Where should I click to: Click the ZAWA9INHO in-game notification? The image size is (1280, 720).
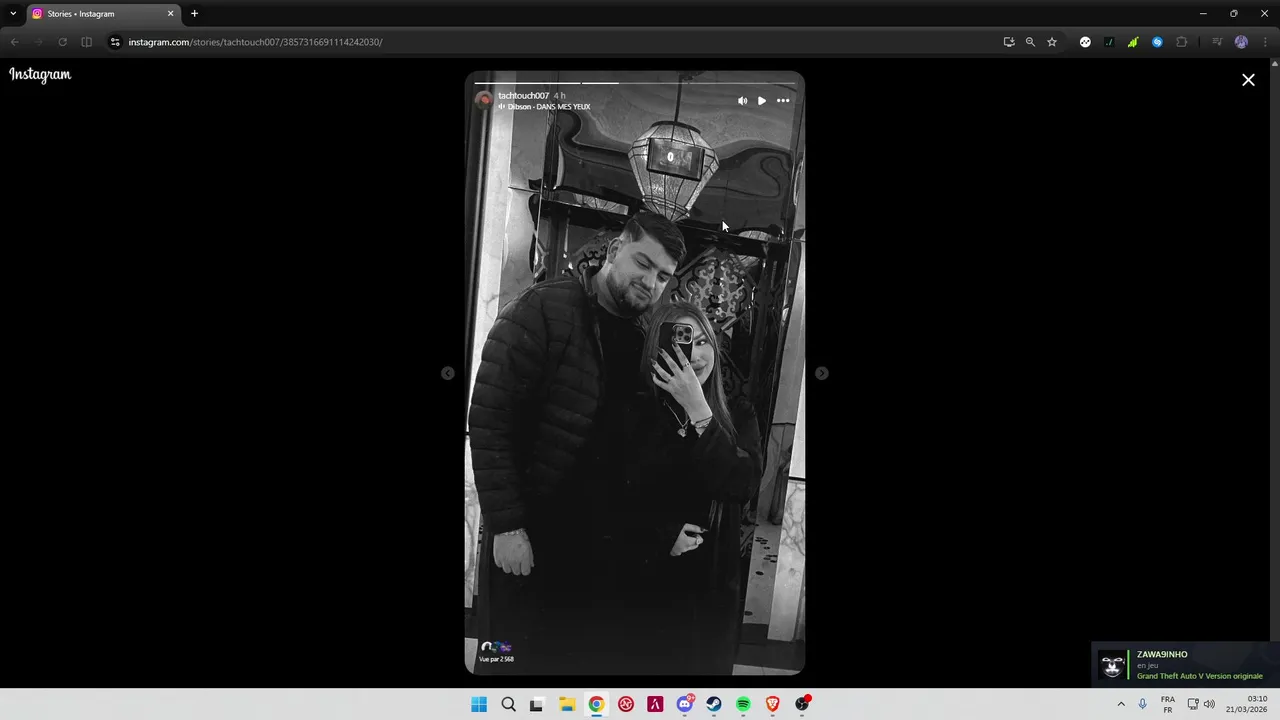pyautogui.click(x=1184, y=665)
